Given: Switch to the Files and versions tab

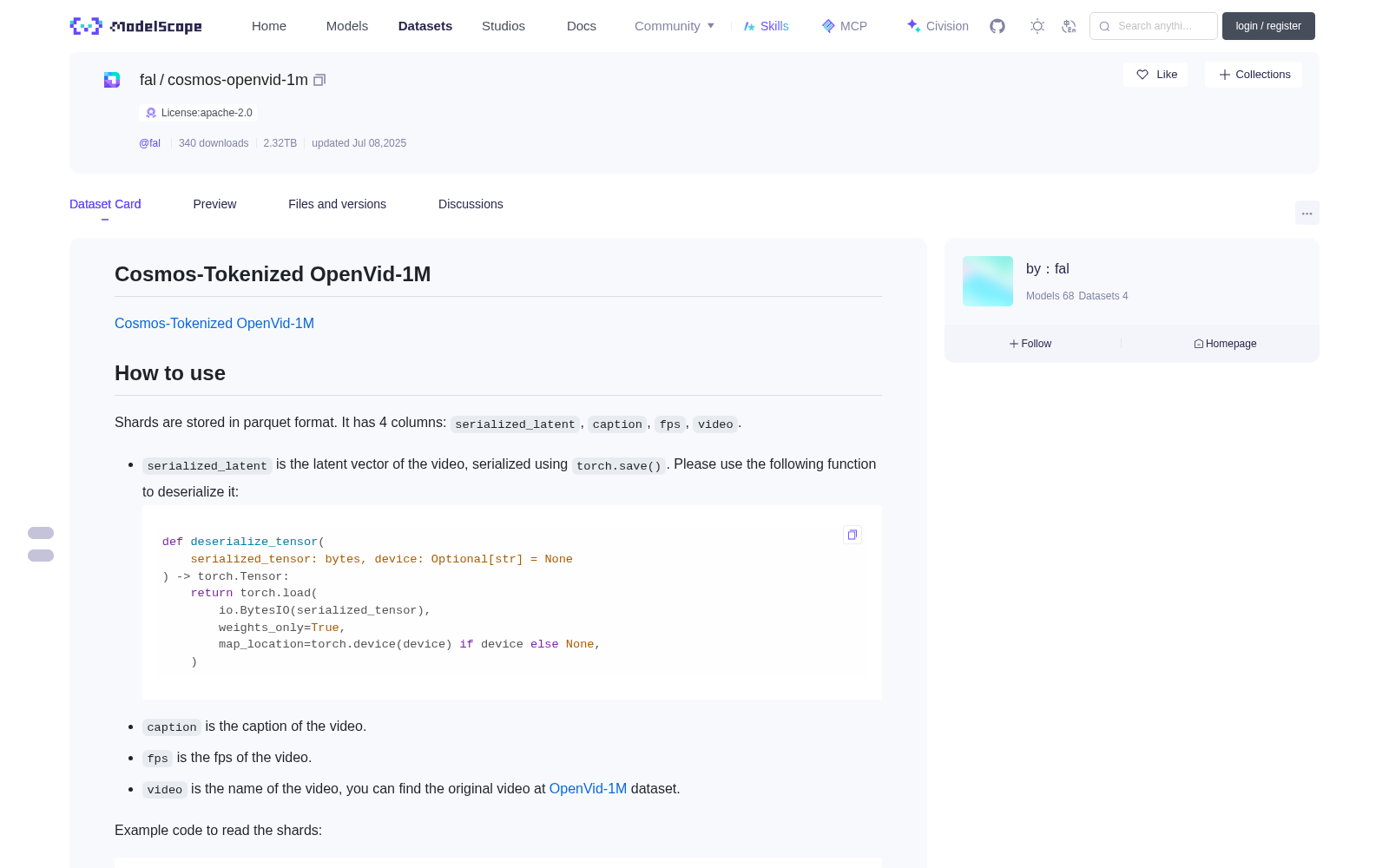Looking at the screenshot, I should [337, 204].
